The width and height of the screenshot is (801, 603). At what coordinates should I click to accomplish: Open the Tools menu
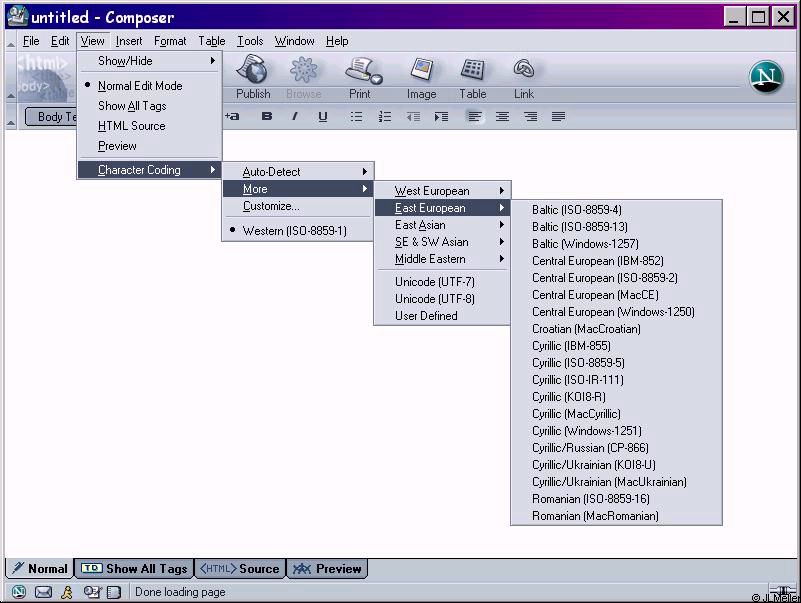[250, 41]
